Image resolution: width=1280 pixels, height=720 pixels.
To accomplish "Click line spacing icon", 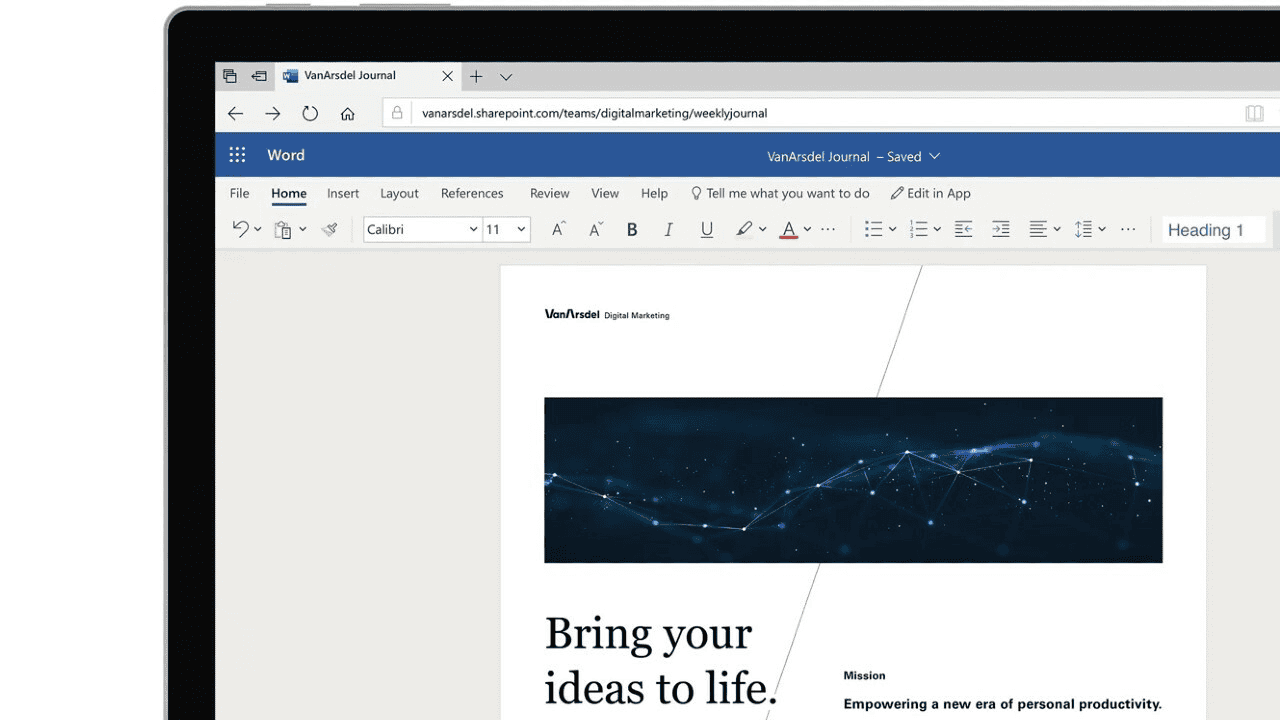I will pyautogui.click(x=1083, y=229).
